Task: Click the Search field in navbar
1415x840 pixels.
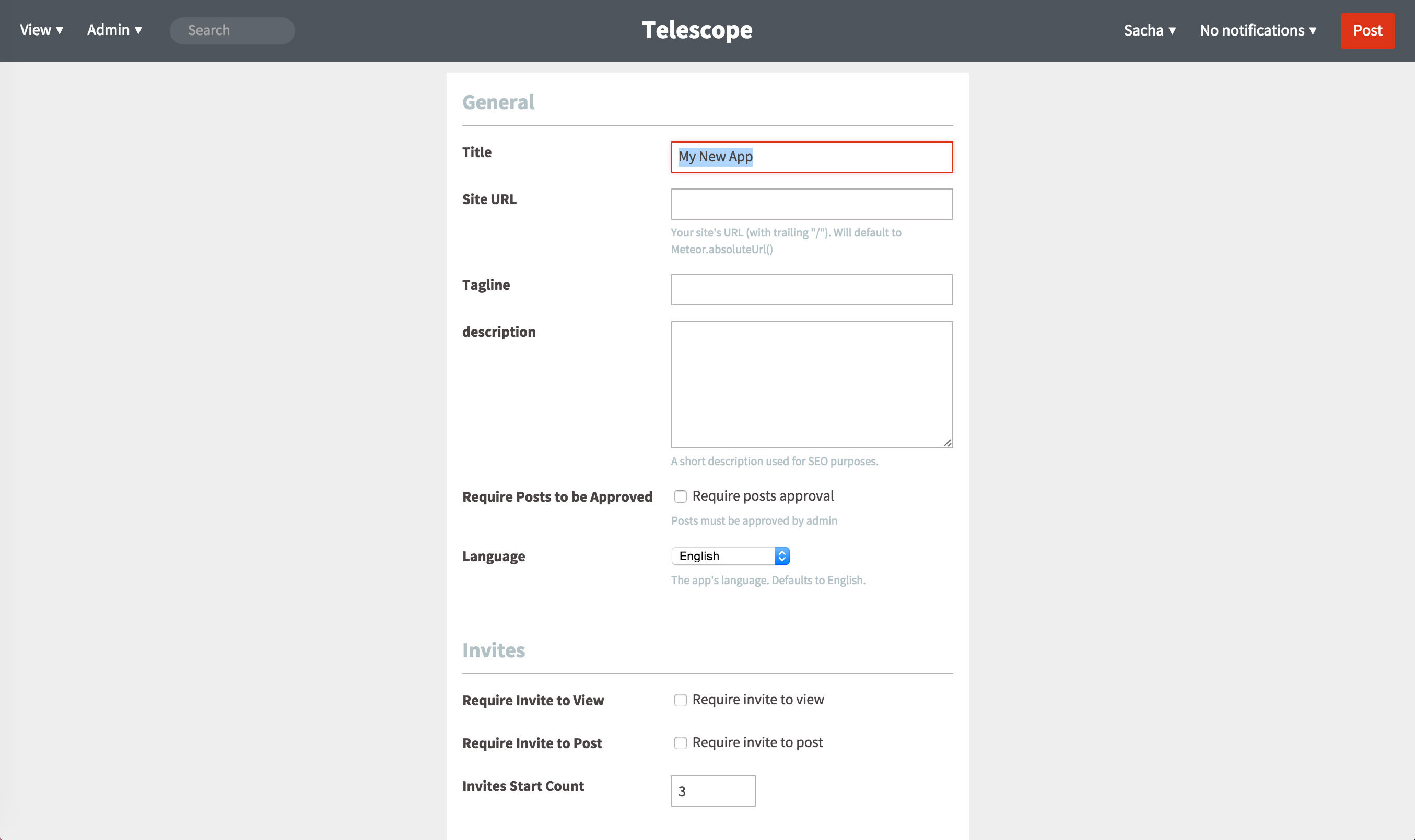Action: pyautogui.click(x=232, y=31)
